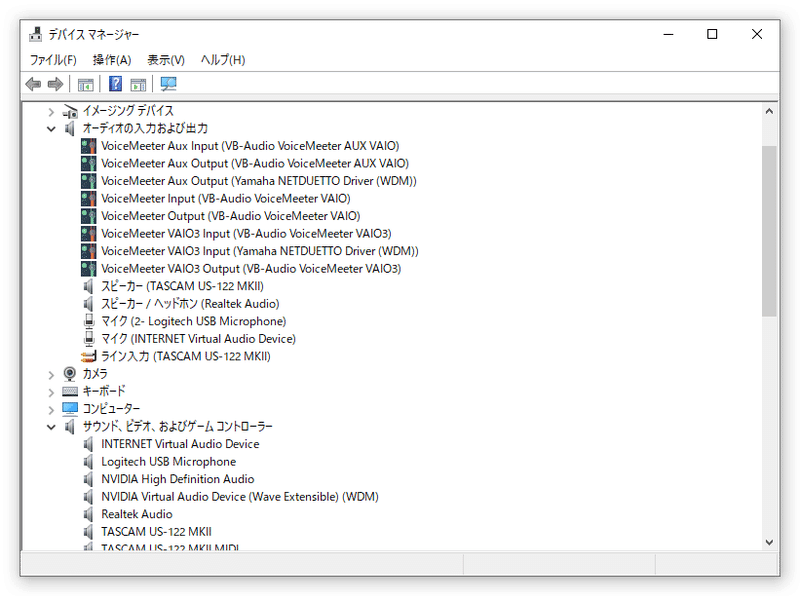800x596 pixels.
Task: Click the monitor icon next to コンピューター
Action: 70,409
